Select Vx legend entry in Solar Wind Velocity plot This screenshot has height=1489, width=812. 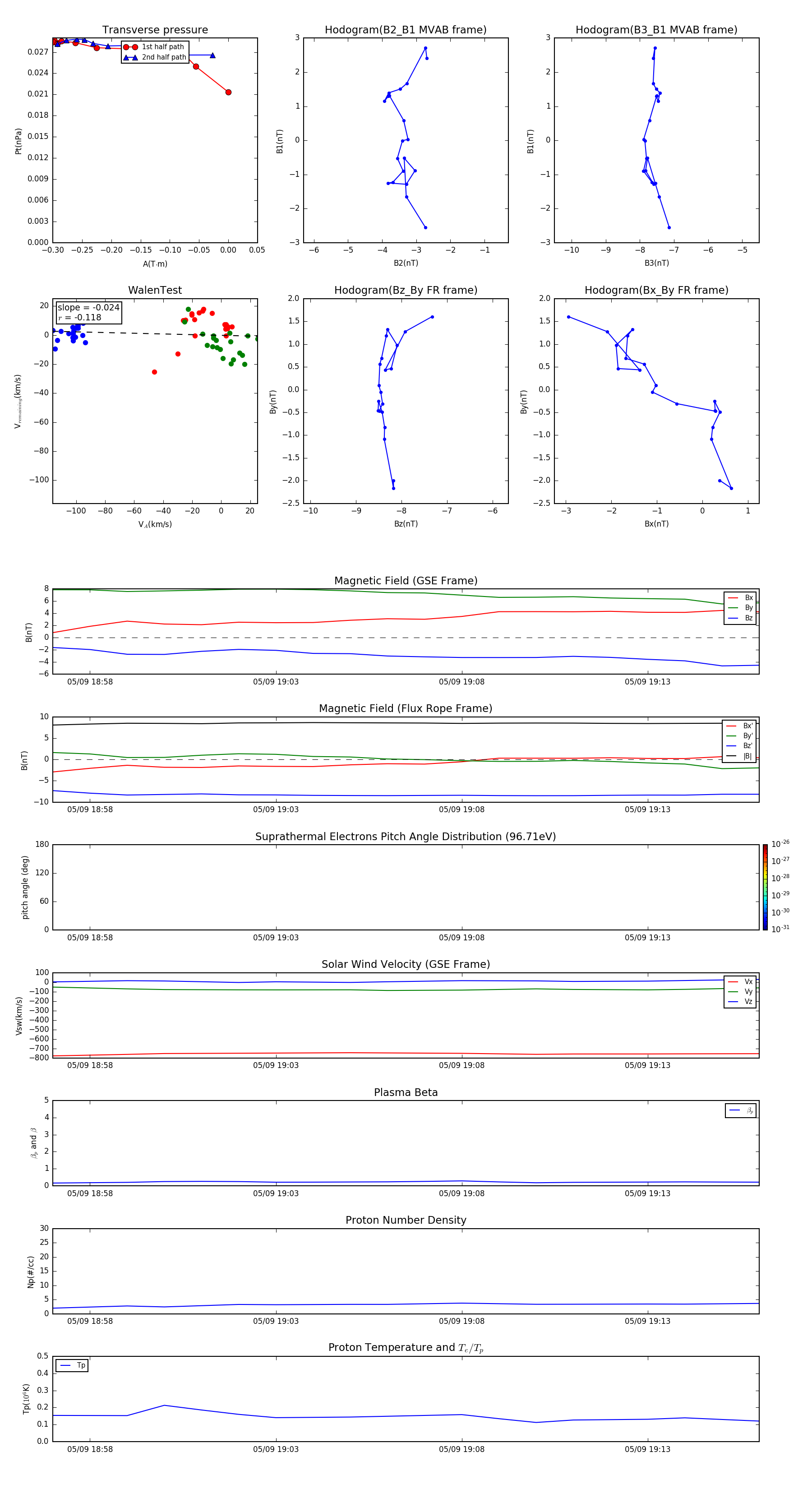pyautogui.click(x=740, y=981)
